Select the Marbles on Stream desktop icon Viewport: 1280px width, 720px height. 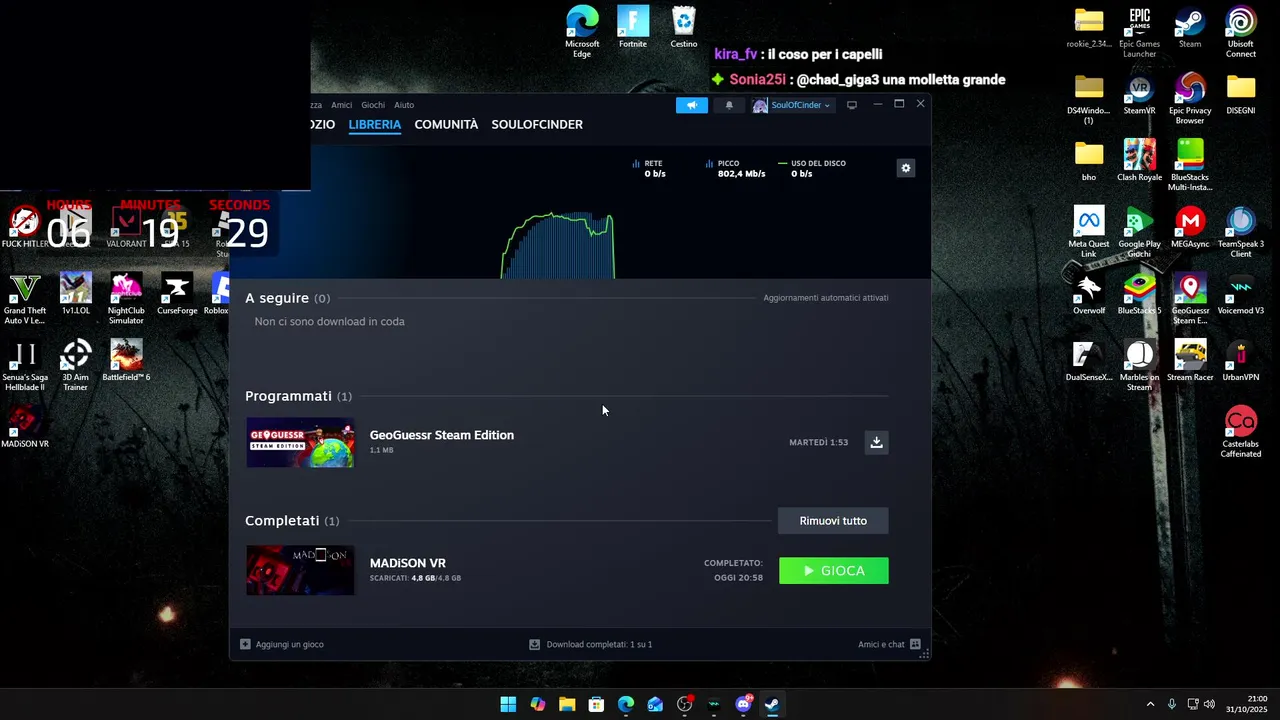click(x=1139, y=366)
